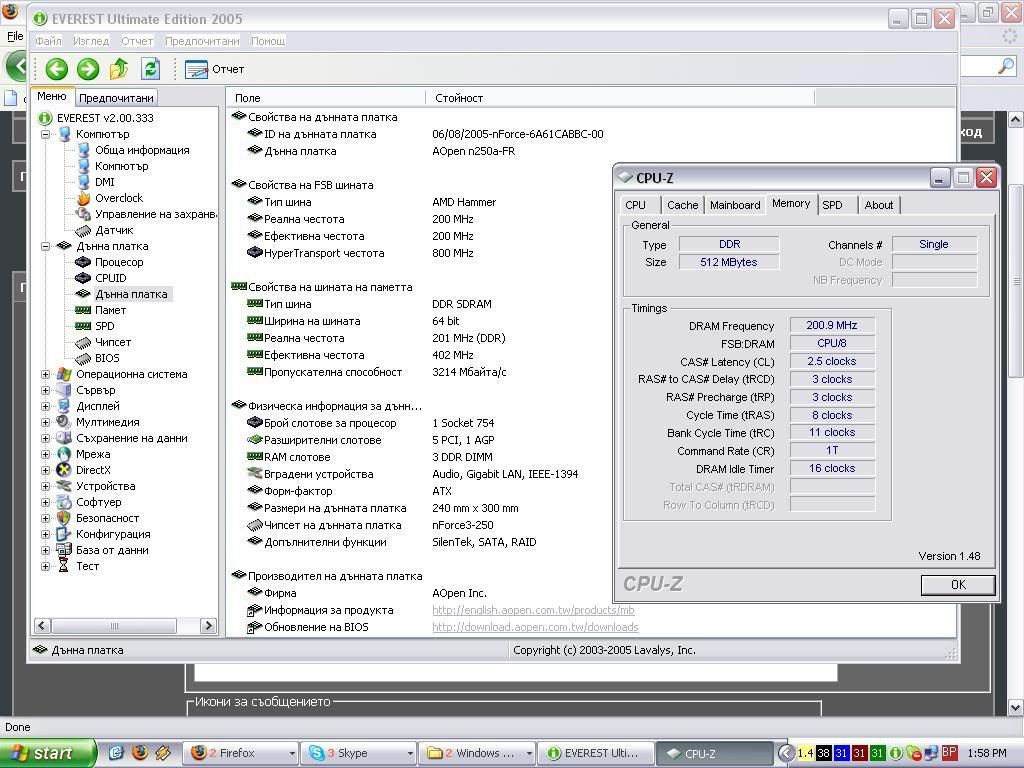The height and width of the screenshot is (768, 1024).
Task: Switch to the Предпочитани sidebar tab
Action: [116, 98]
